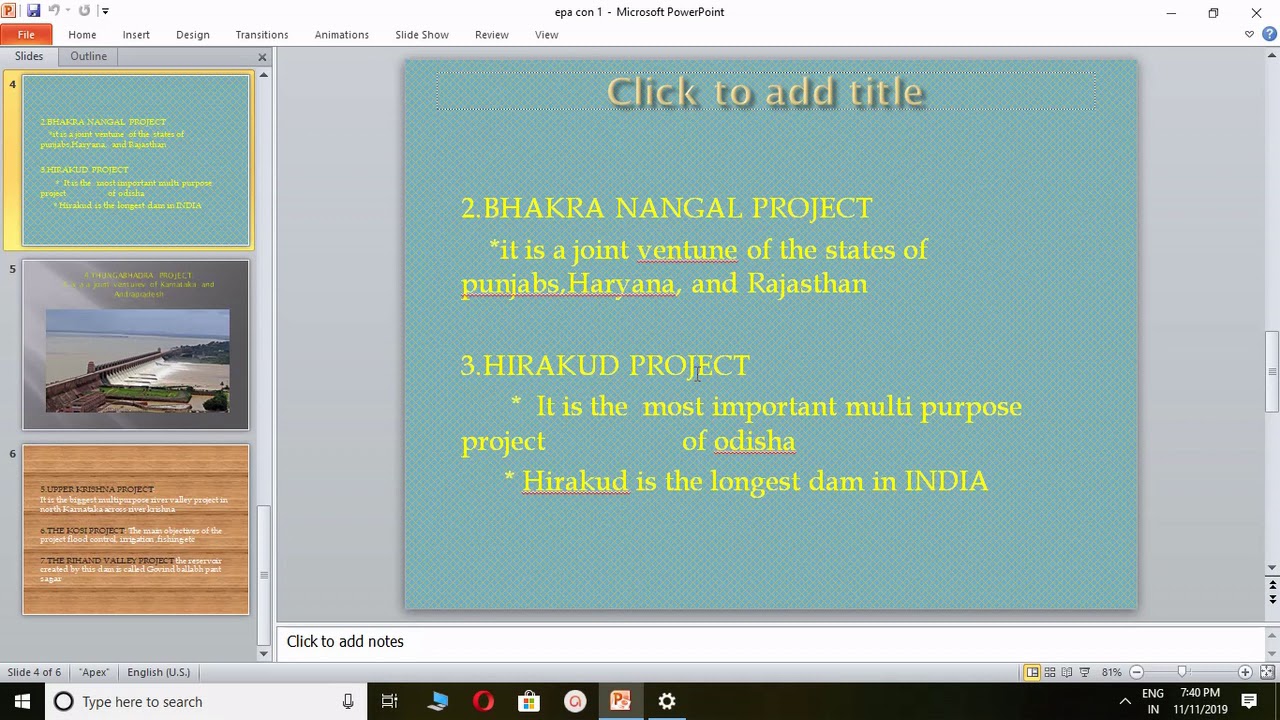Open the Animations tab
The image size is (1280, 720).
342,35
